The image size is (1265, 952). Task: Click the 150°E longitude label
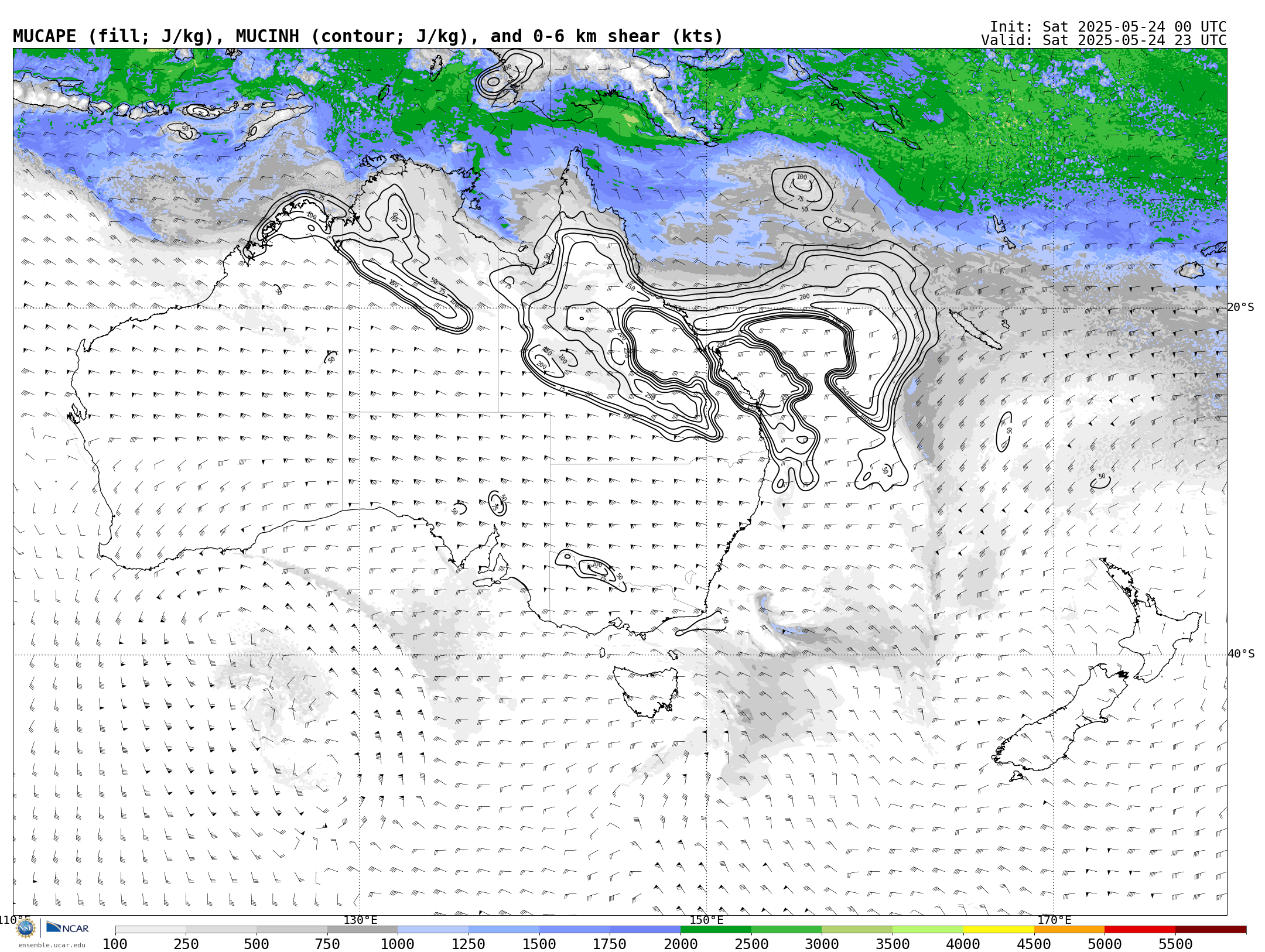(x=707, y=920)
